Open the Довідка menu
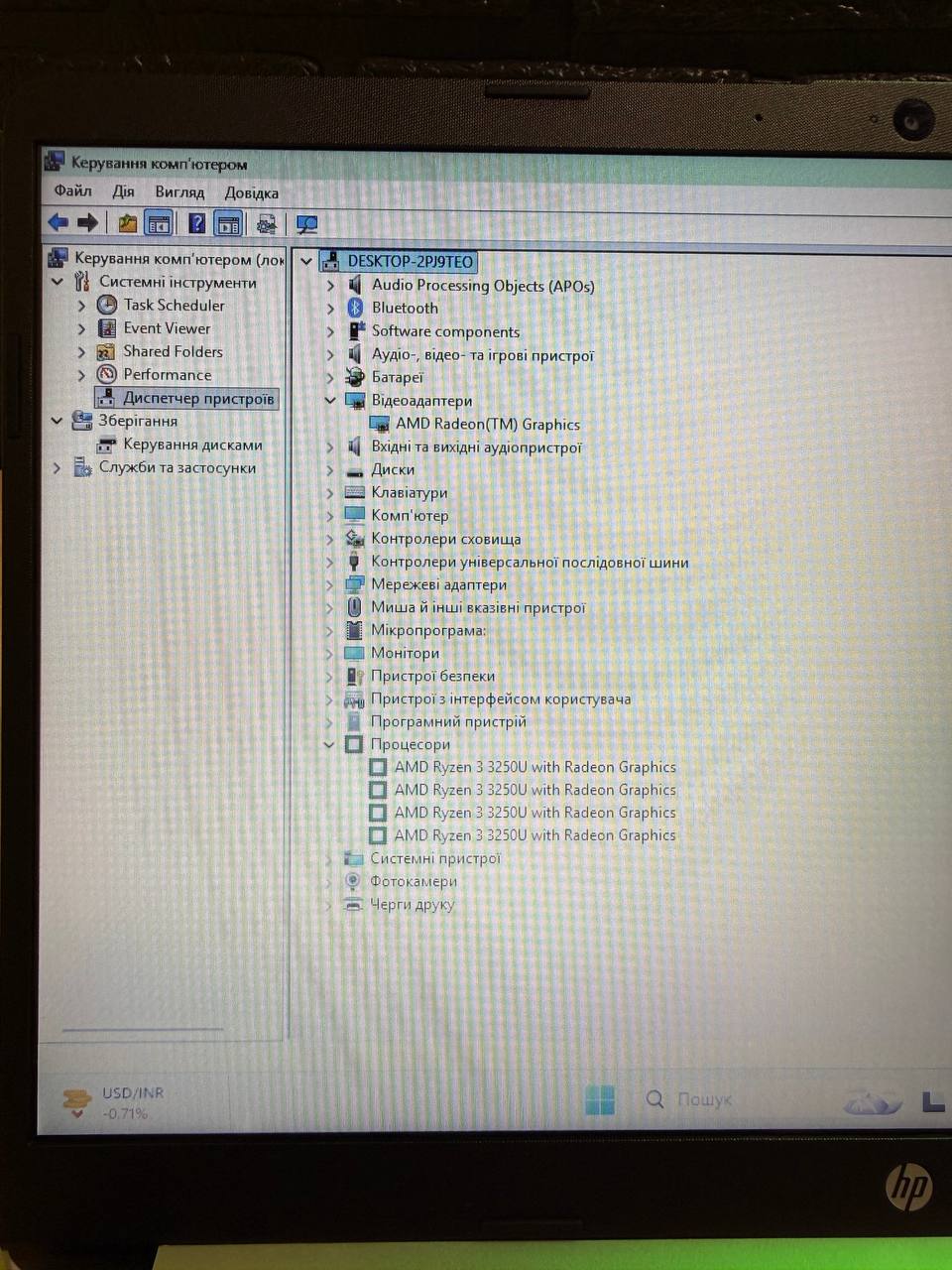 tap(252, 193)
